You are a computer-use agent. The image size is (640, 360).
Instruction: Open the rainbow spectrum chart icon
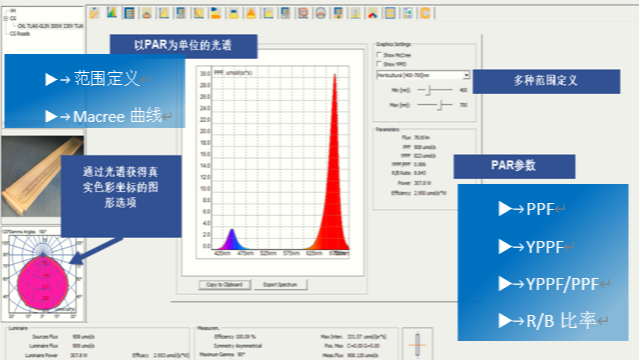(112, 13)
